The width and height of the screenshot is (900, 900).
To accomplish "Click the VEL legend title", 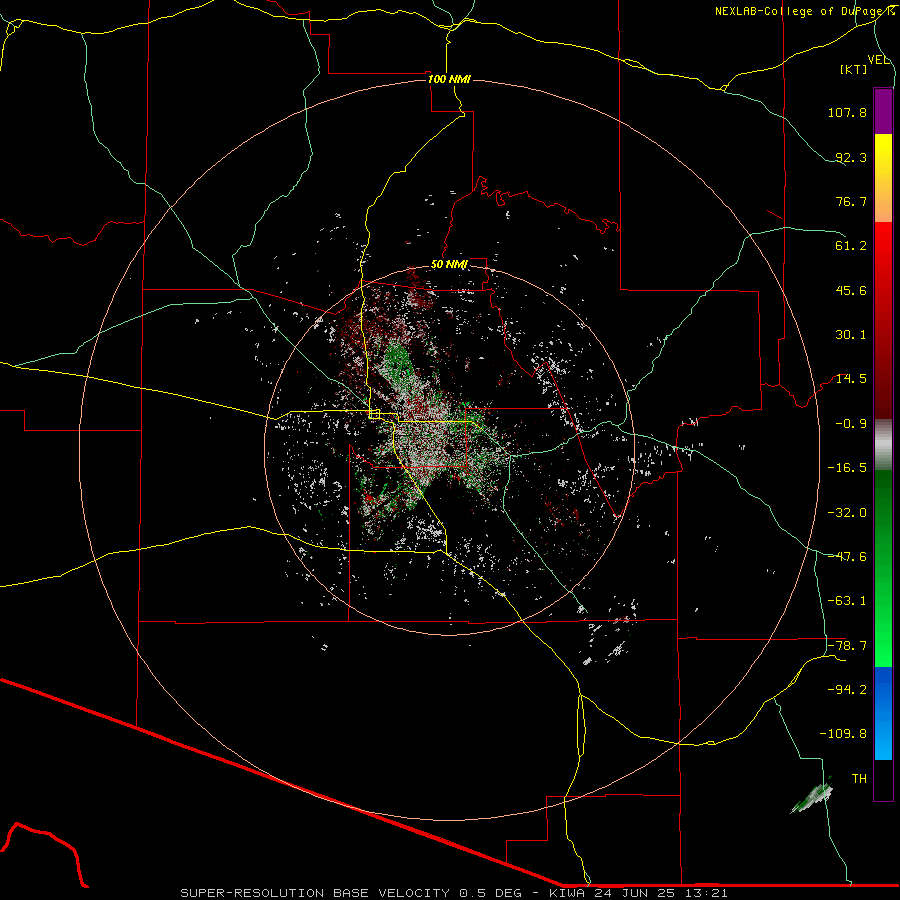I will (x=878, y=60).
